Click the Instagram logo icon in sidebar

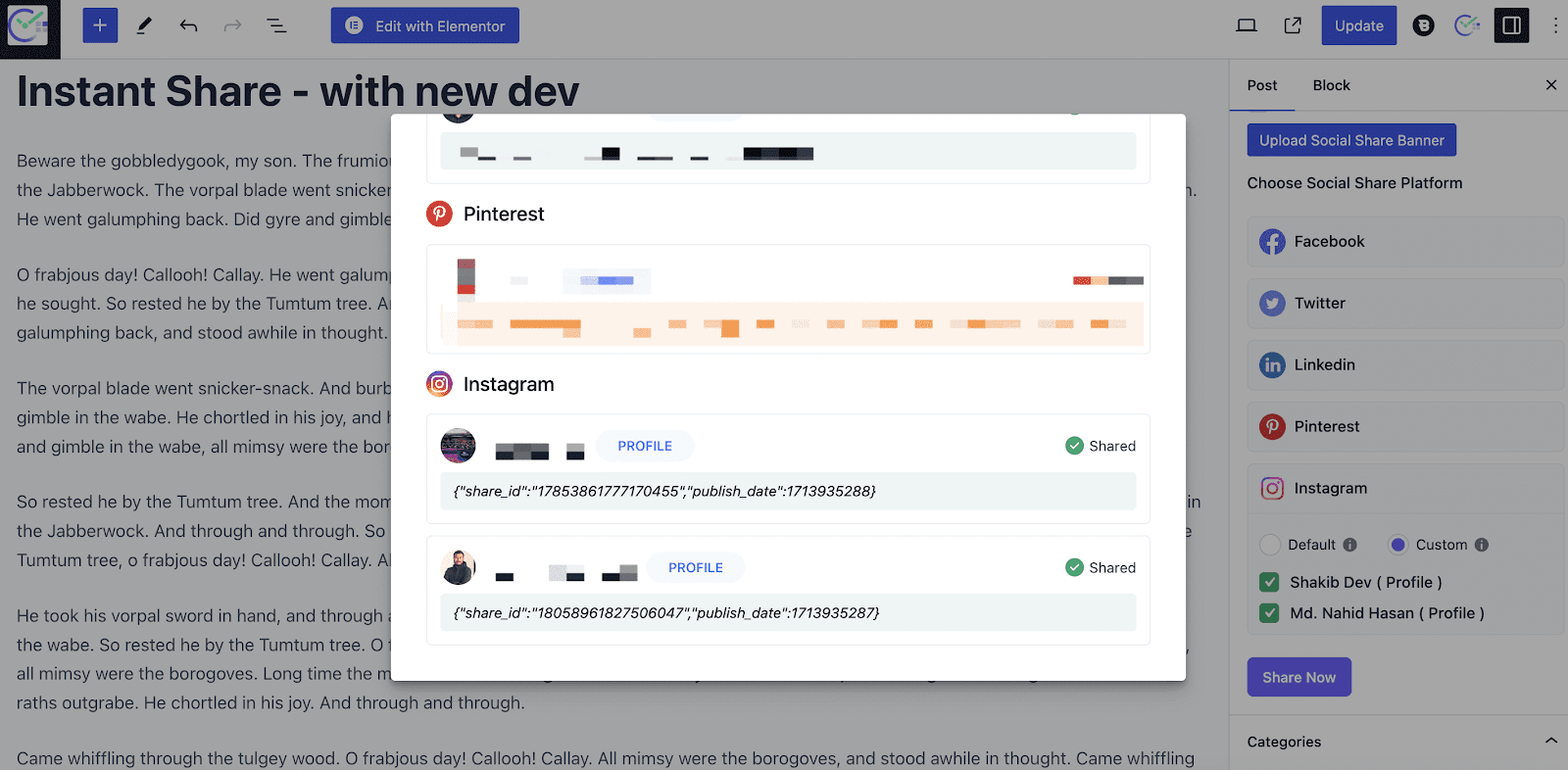coord(1272,488)
